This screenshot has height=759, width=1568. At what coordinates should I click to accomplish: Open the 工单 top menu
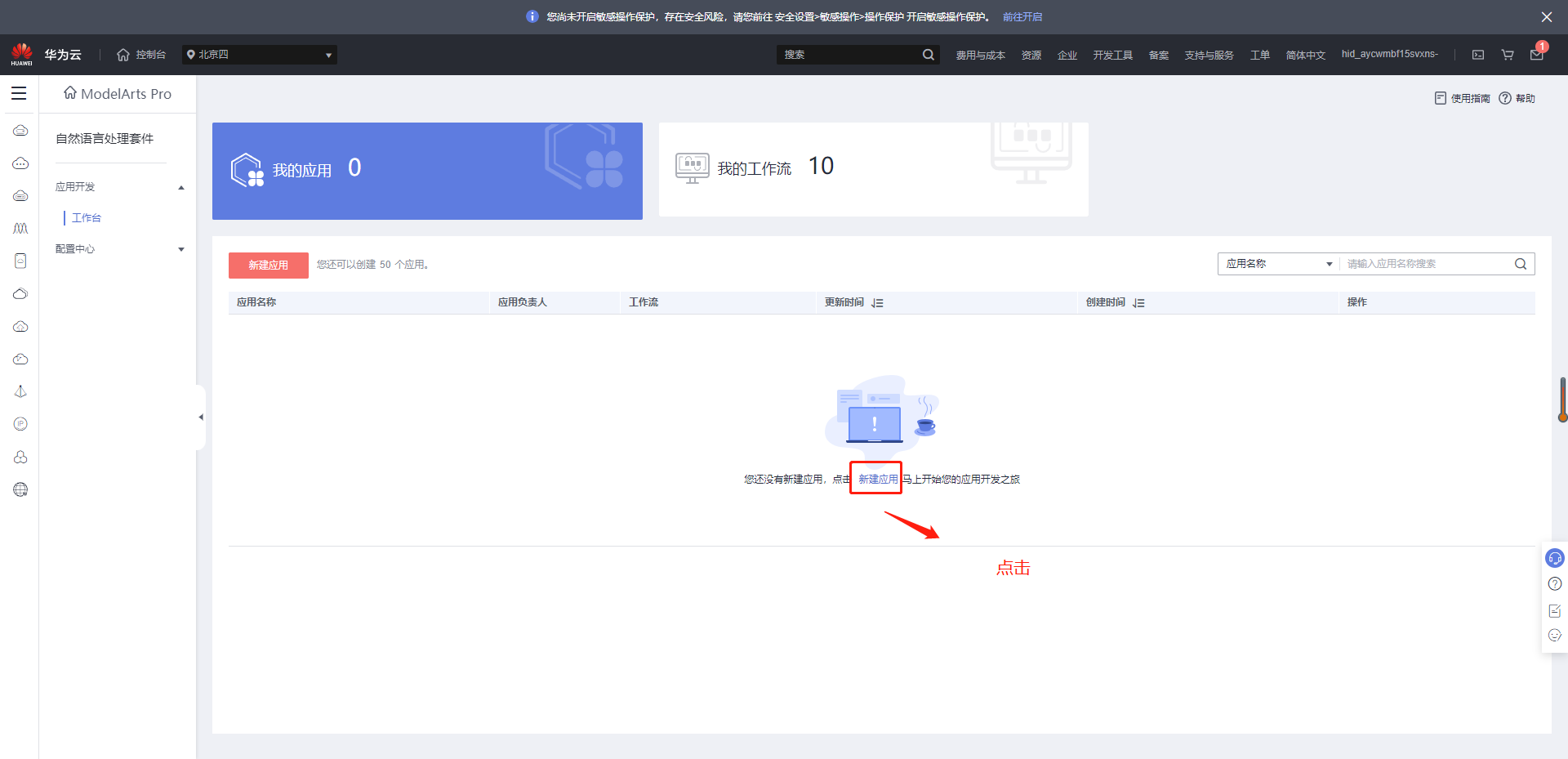(1260, 55)
